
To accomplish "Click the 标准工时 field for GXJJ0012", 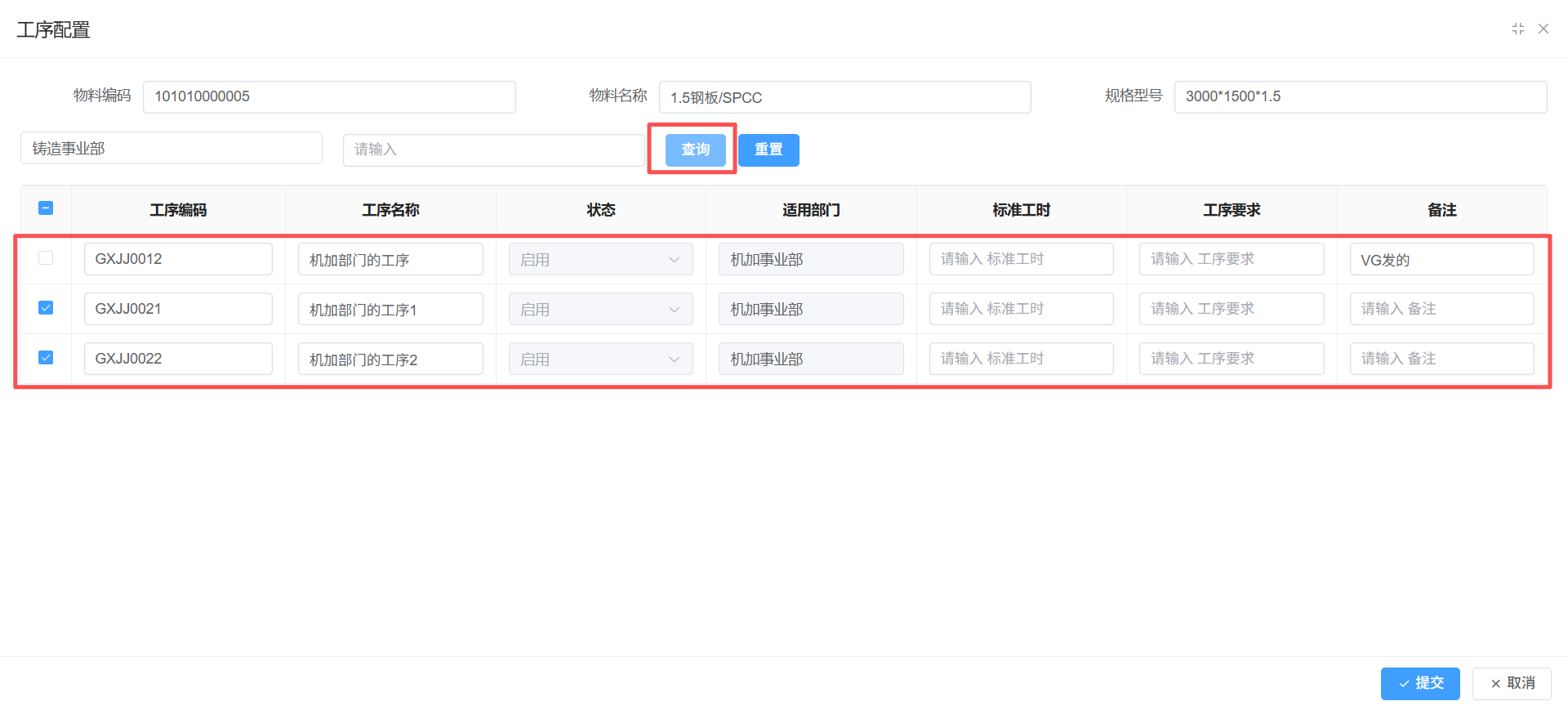I will (x=1021, y=260).
